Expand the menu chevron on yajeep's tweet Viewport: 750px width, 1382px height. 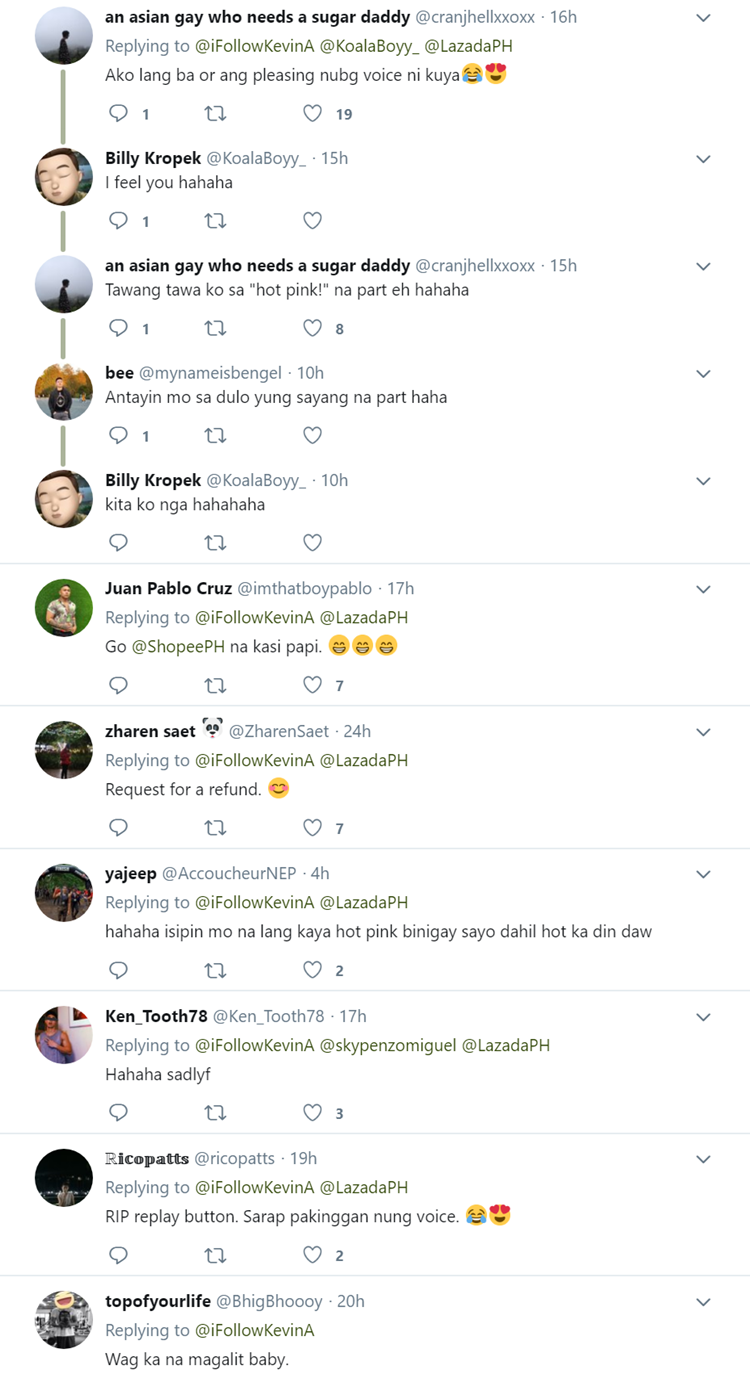703,874
